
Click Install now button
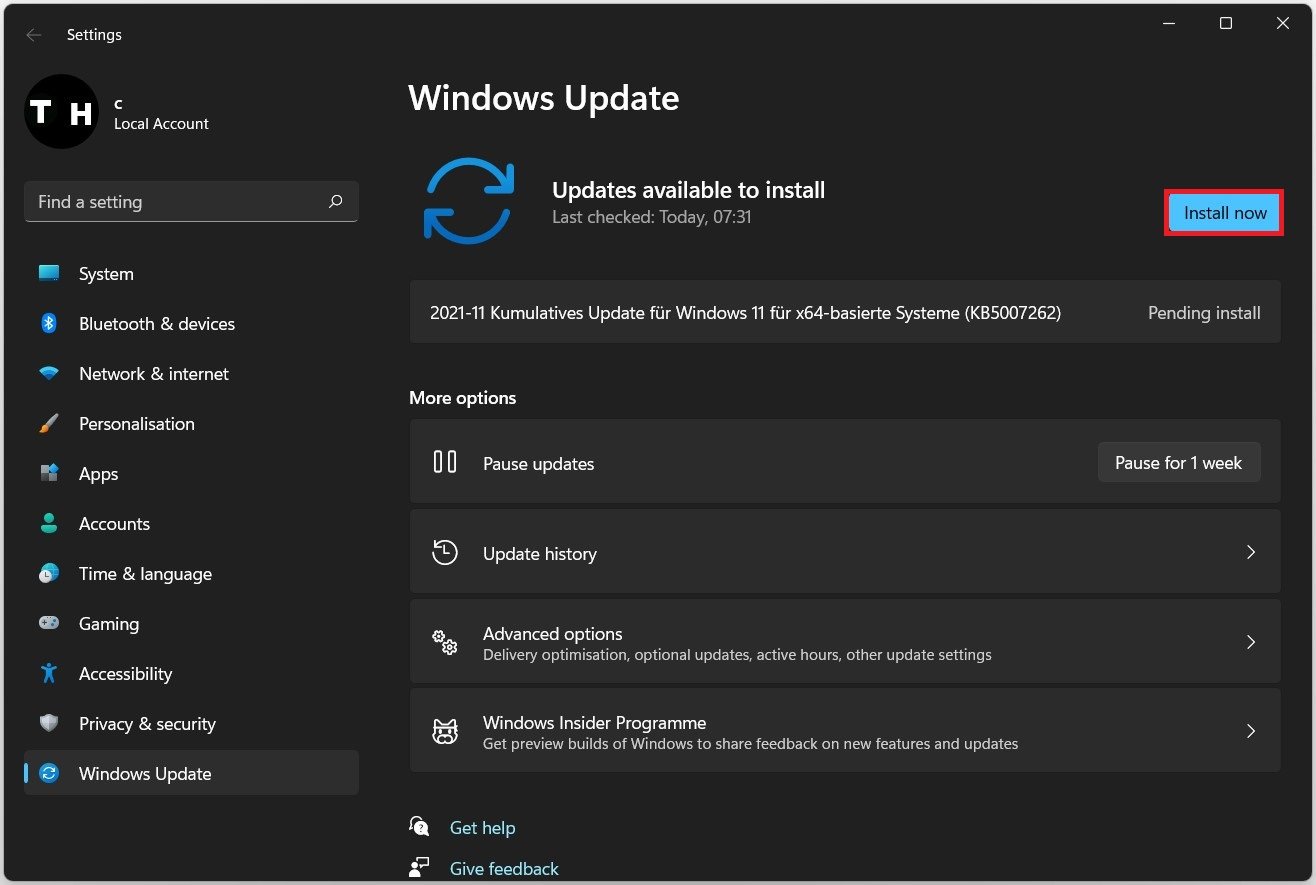(x=1225, y=213)
